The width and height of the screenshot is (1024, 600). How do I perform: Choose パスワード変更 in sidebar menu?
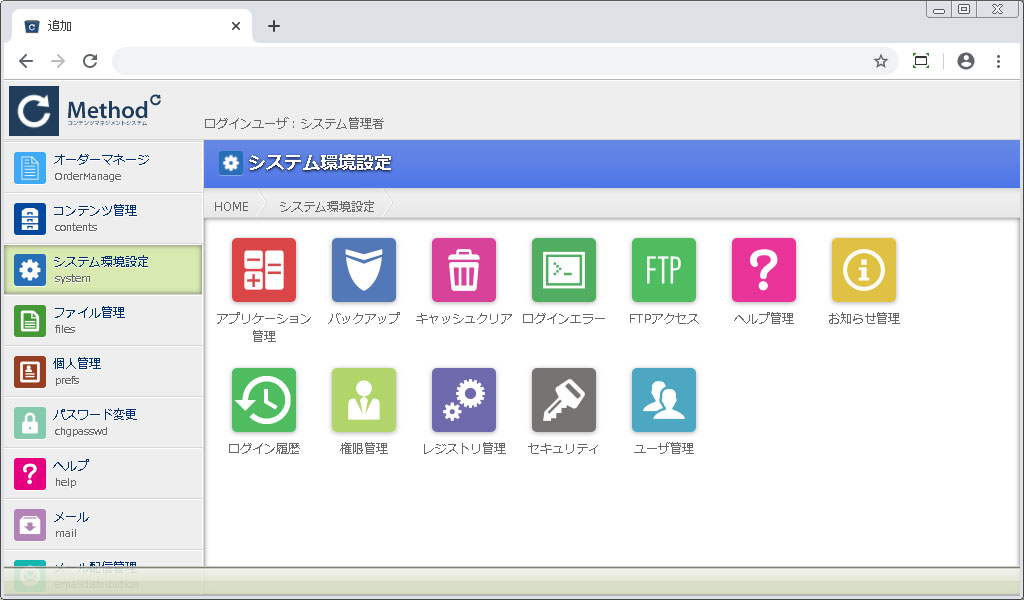102,422
